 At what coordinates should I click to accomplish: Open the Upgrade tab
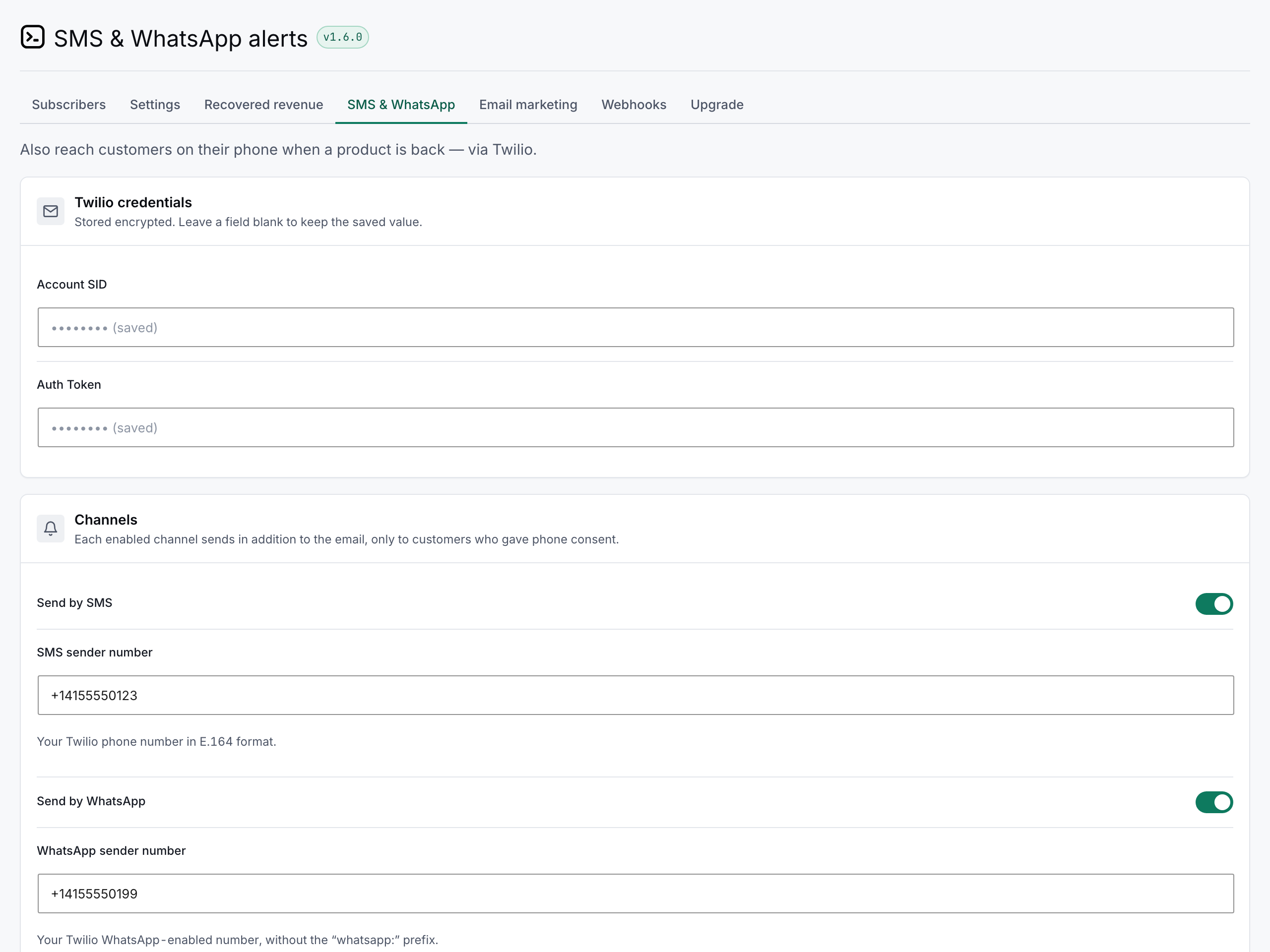pos(717,105)
